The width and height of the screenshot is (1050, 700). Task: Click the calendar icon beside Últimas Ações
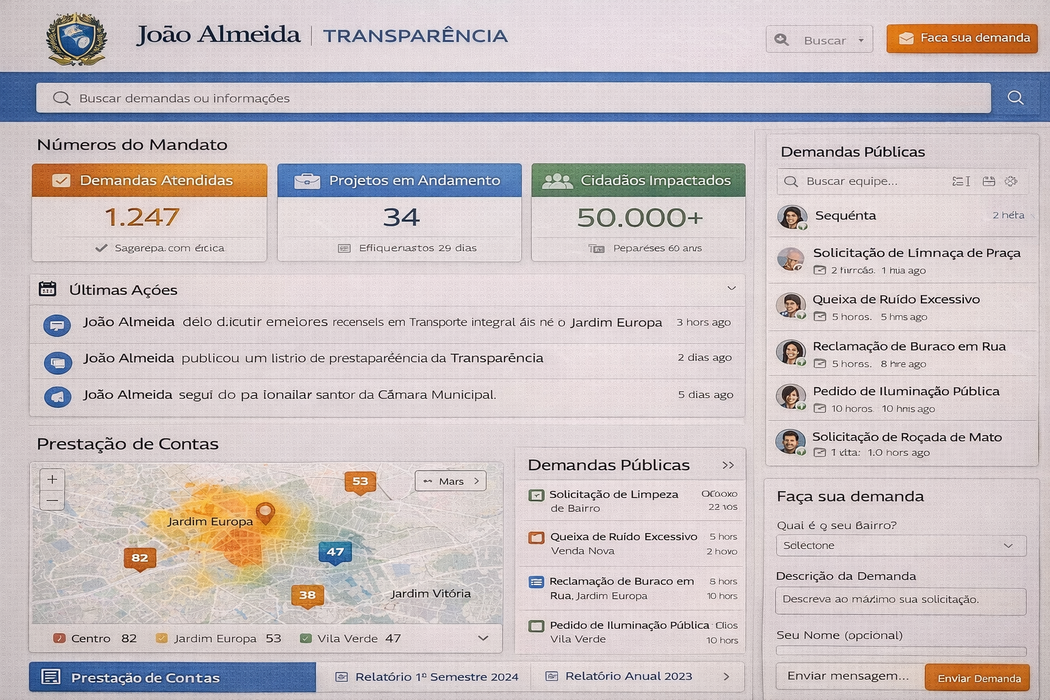click(x=47, y=289)
